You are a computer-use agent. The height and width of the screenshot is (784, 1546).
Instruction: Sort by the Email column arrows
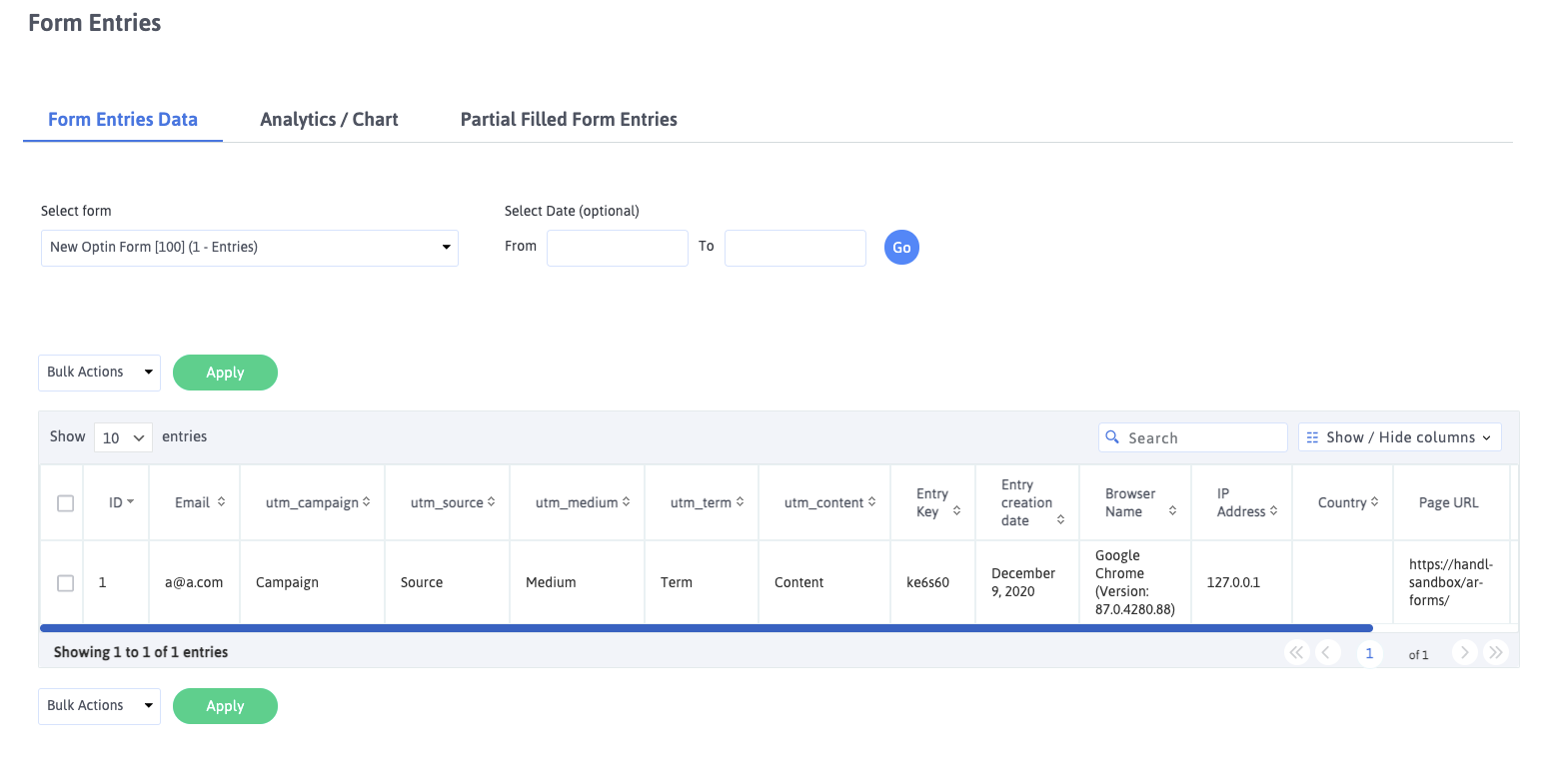coord(221,502)
